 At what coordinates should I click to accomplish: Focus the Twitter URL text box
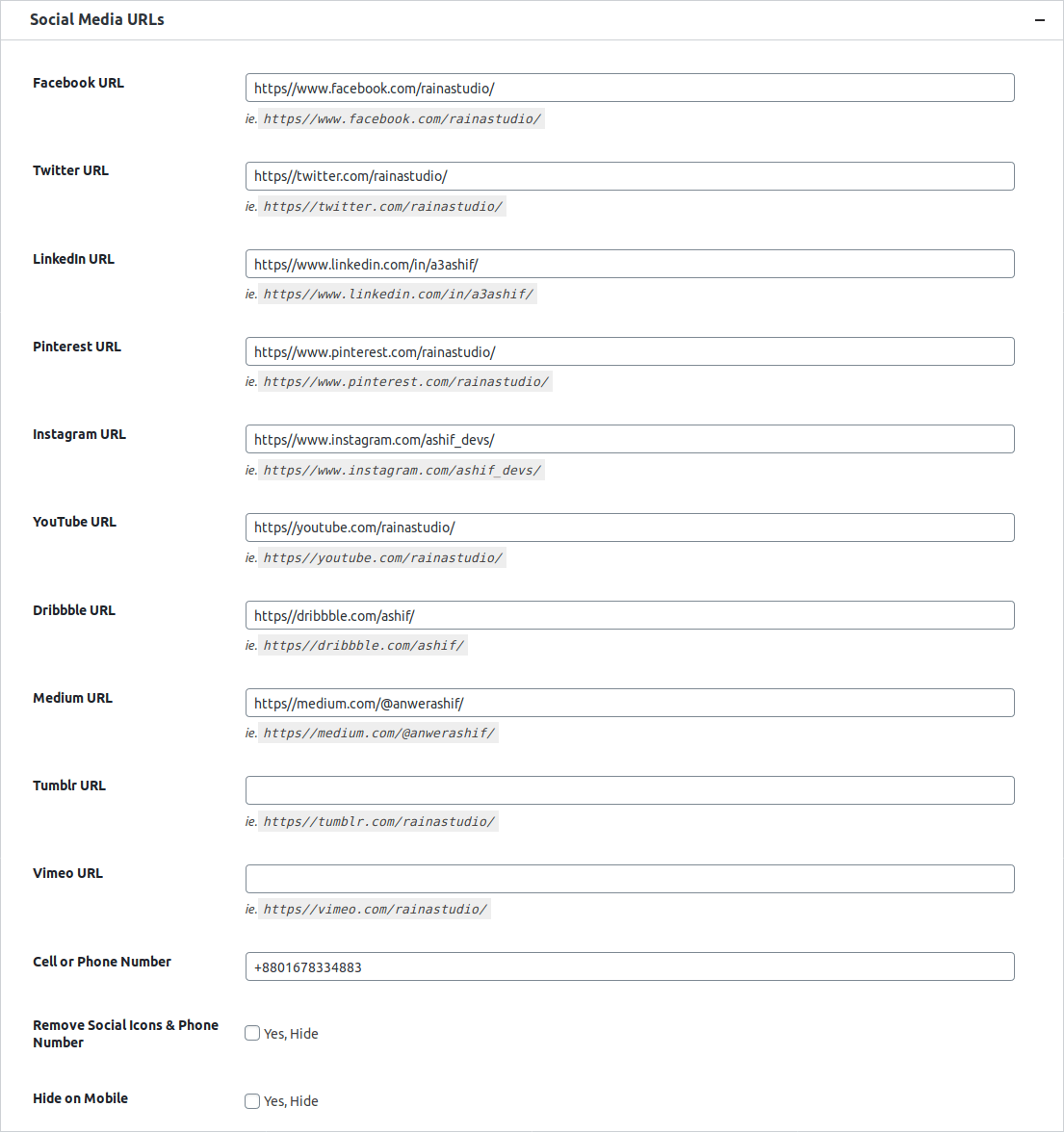pyautogui.click(x=630, y=176)
